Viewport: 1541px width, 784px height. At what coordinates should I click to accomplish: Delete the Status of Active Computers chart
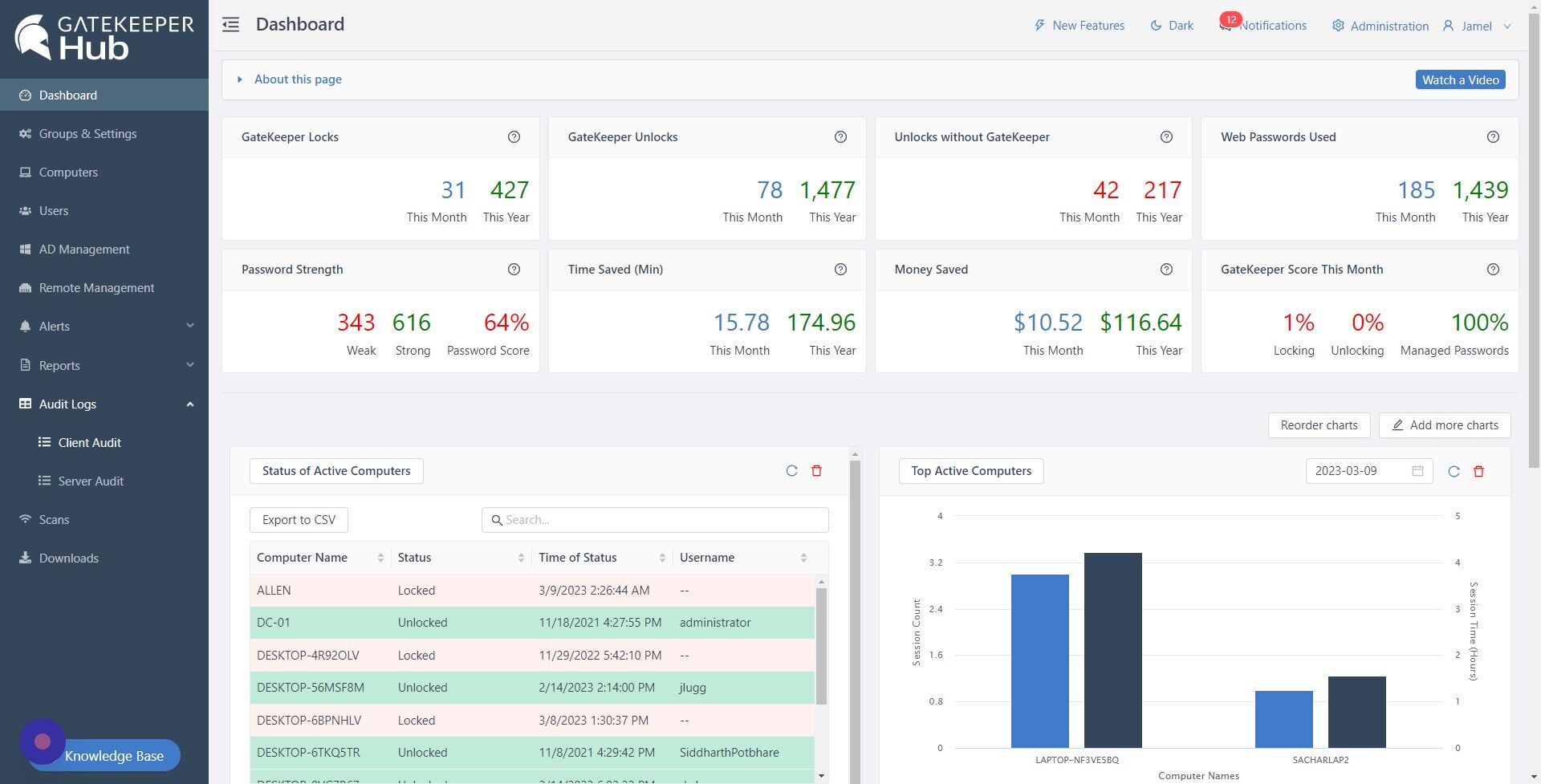(x=816, y=471)
